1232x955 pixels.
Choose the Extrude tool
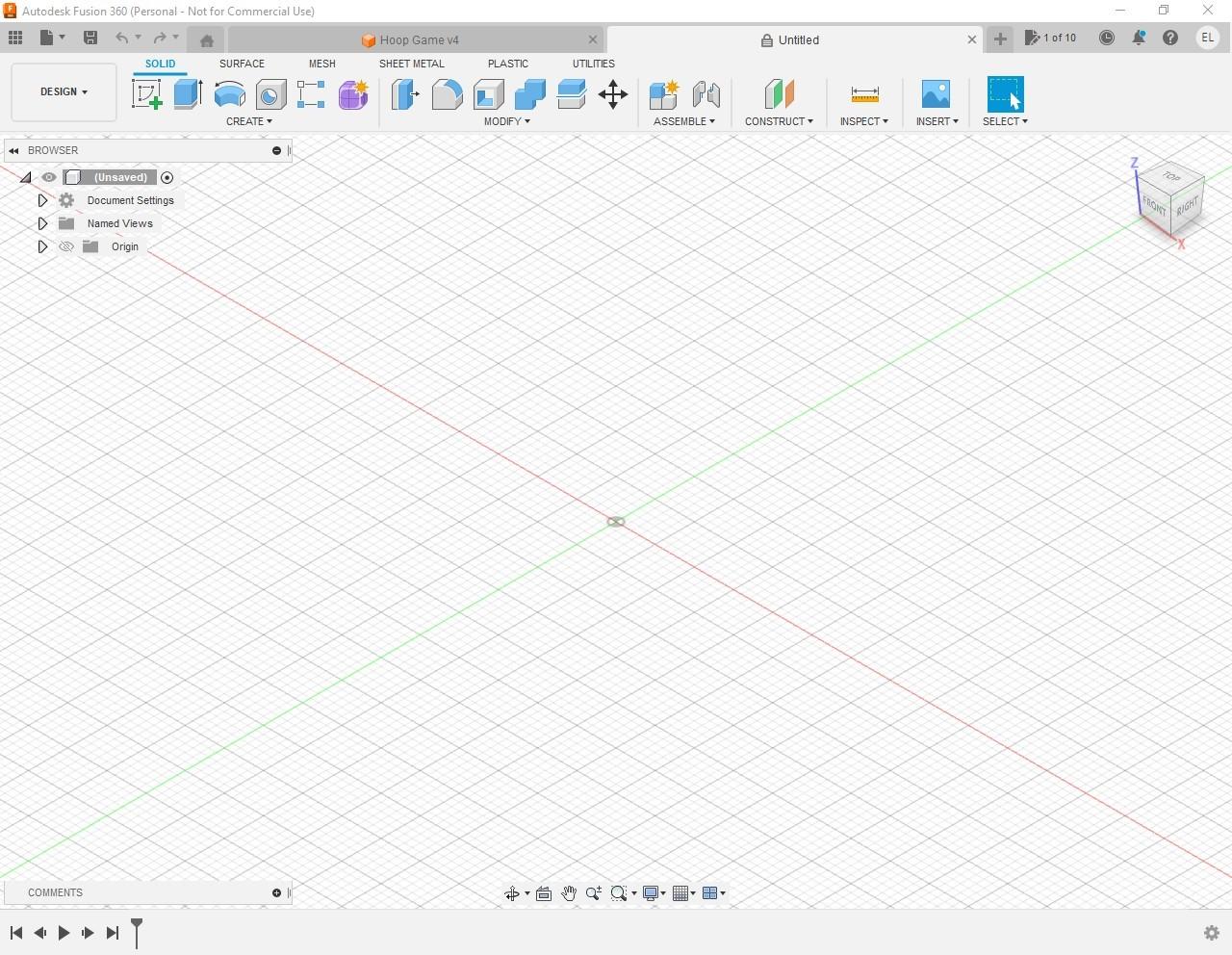click(x=189, y=94)
